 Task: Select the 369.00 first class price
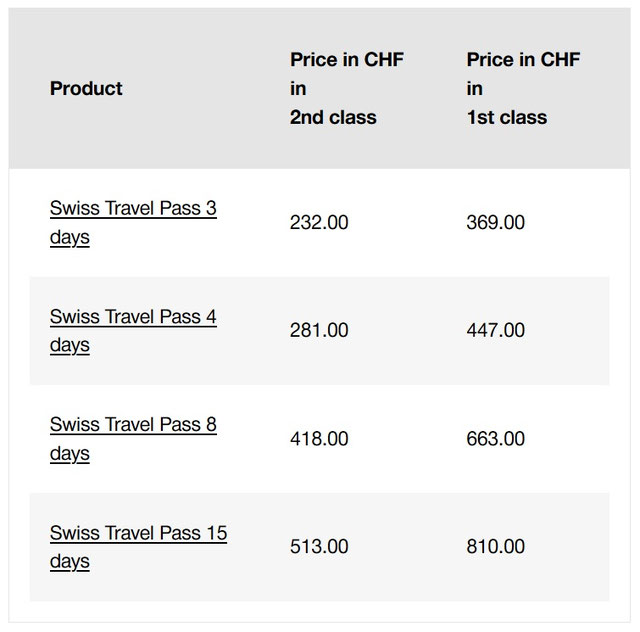click(495, 222)
